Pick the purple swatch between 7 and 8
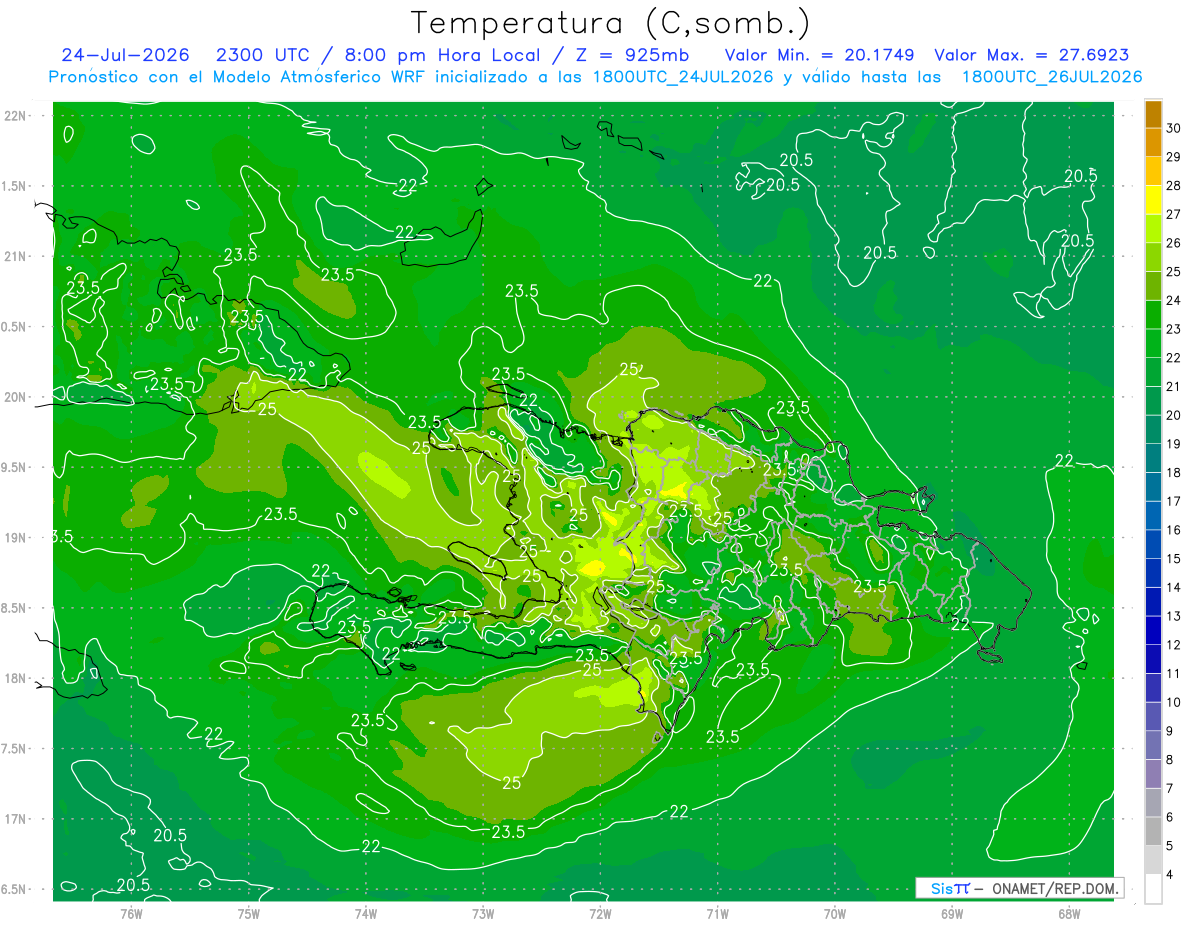This screenshot has width=1200, height=927. tap(1153, 774)
